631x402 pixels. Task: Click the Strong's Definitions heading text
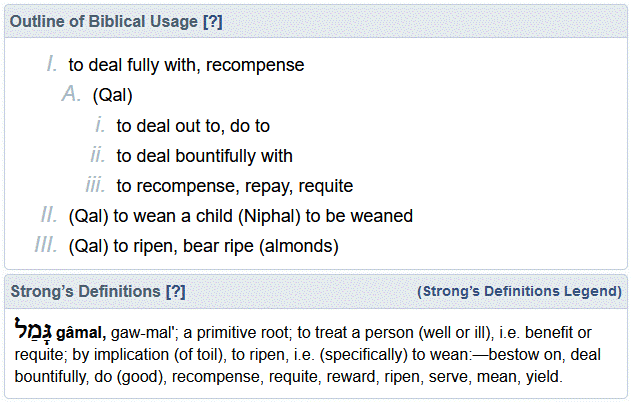(x=86, y=292)
